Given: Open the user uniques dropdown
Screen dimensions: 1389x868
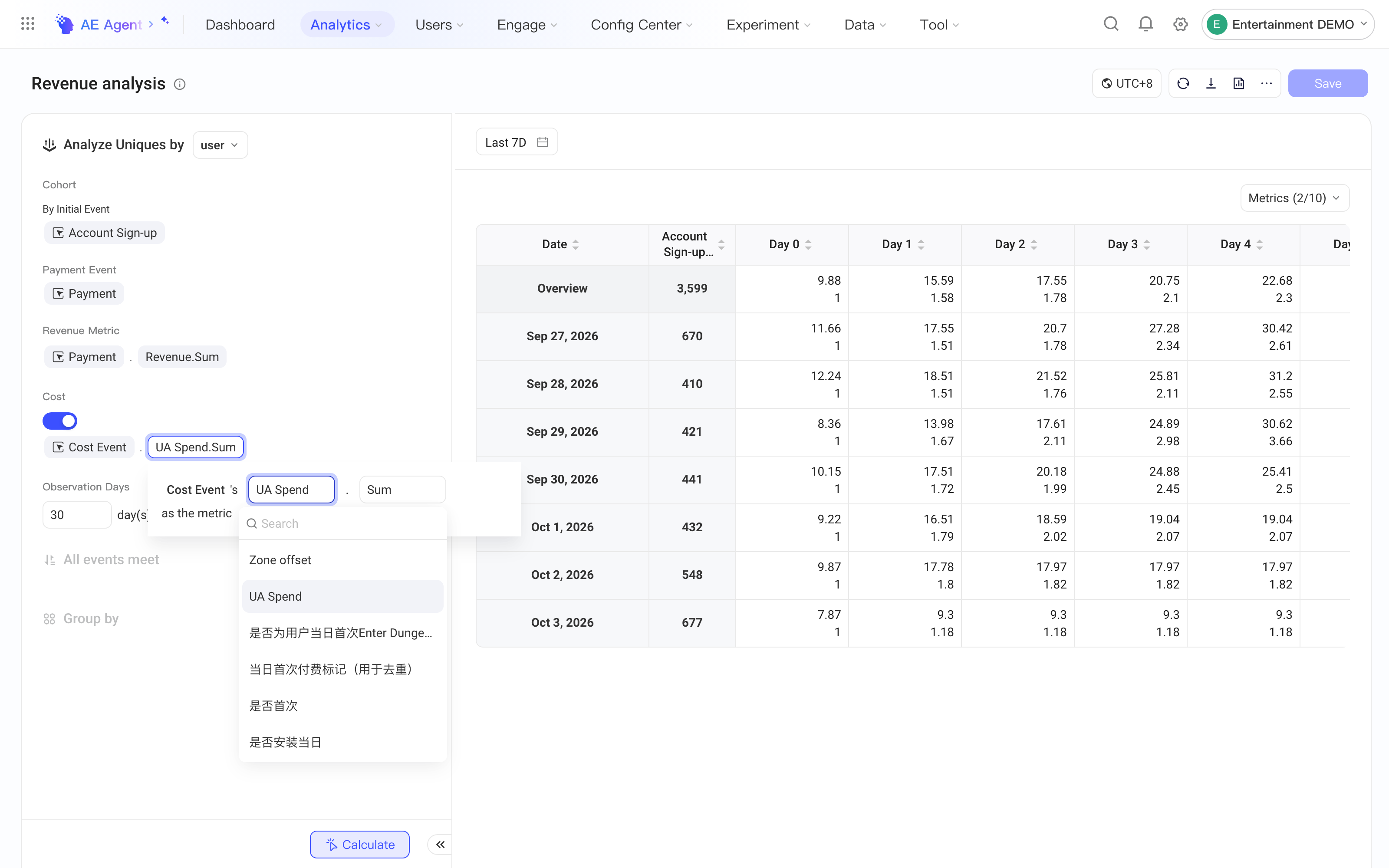Looking at the screenshot, I should [220, 145].
